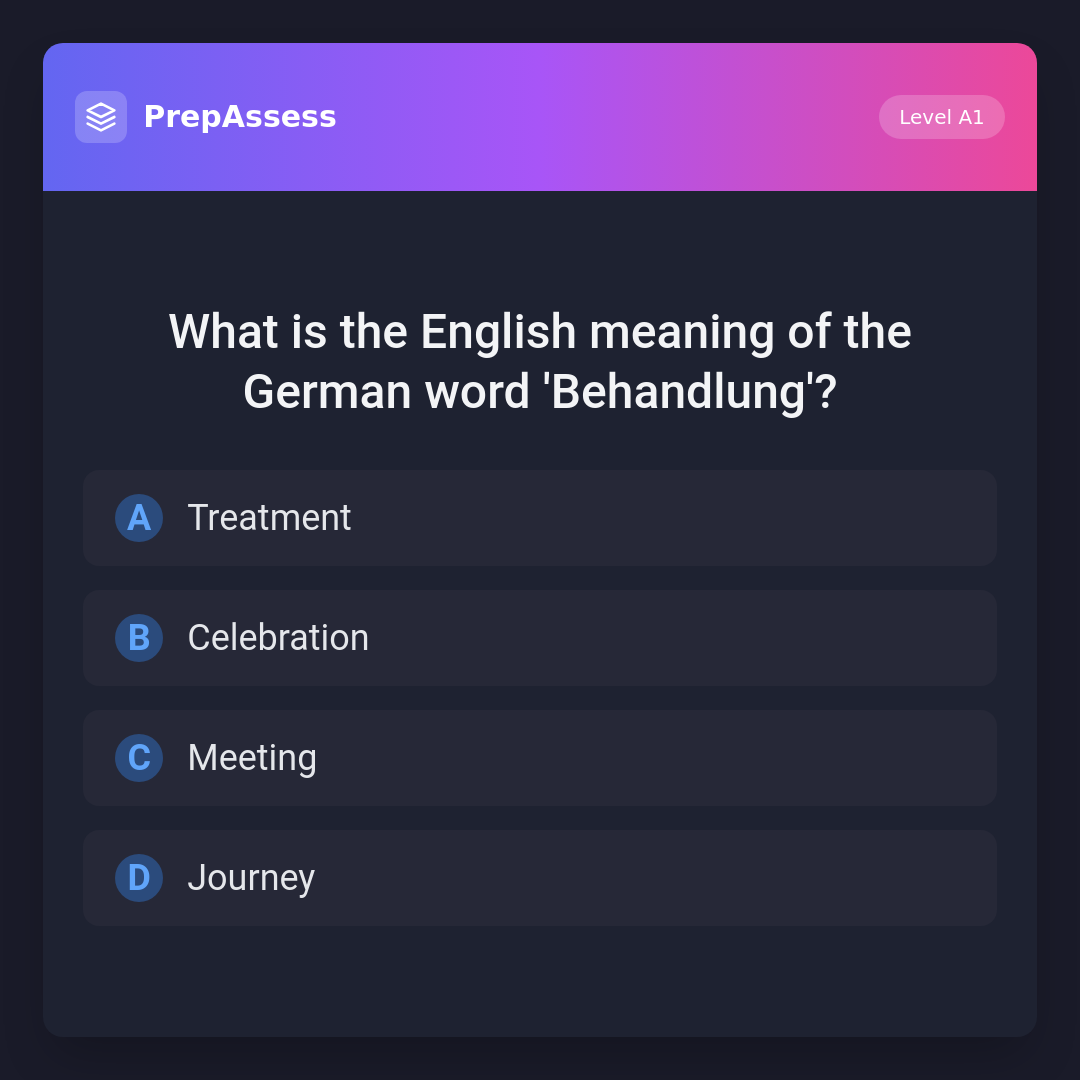The height and width of the screenshot is (1080, 1080).
Task: Choose the "Journey" answer text
Action: click(251, 878)
